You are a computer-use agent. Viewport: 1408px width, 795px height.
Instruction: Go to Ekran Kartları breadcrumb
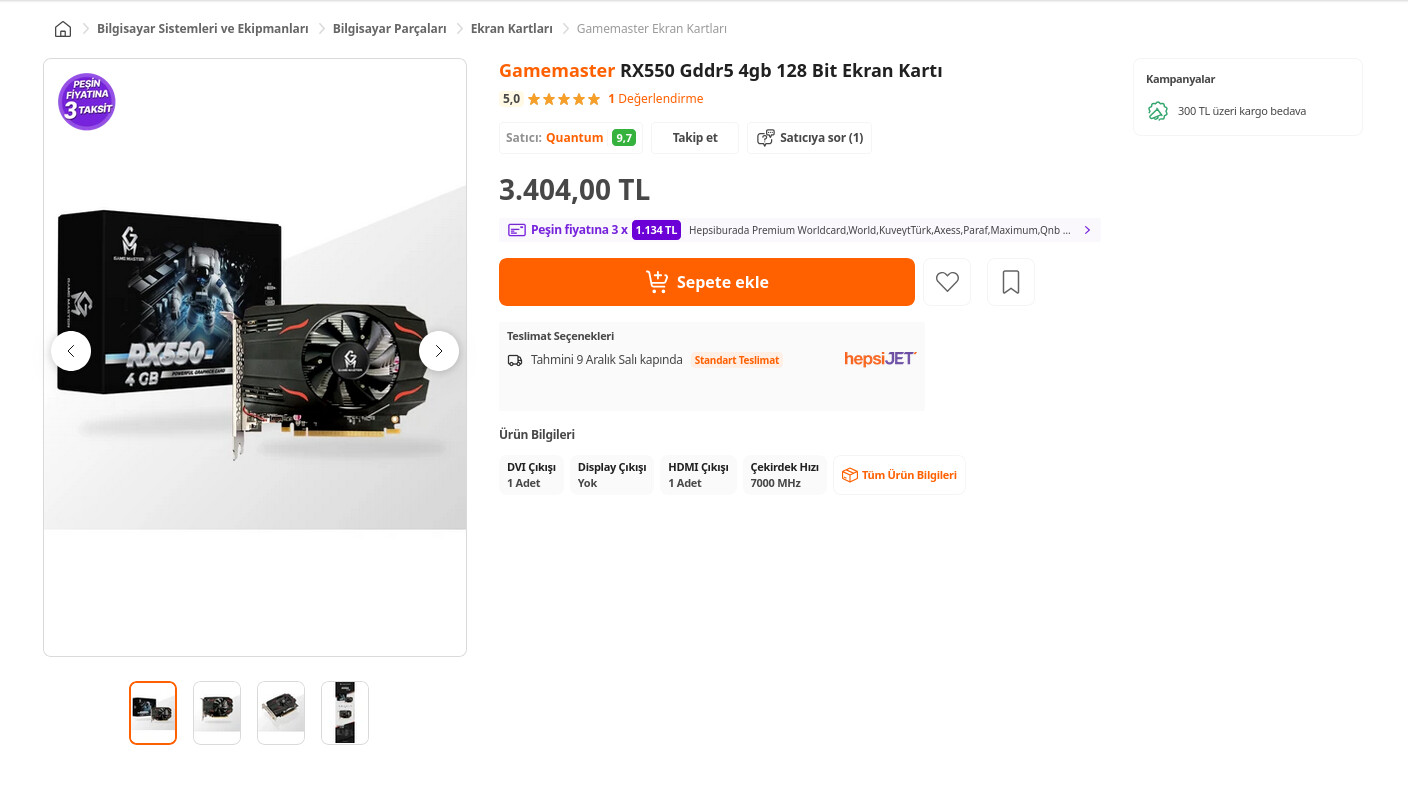(x=511, y=29)
